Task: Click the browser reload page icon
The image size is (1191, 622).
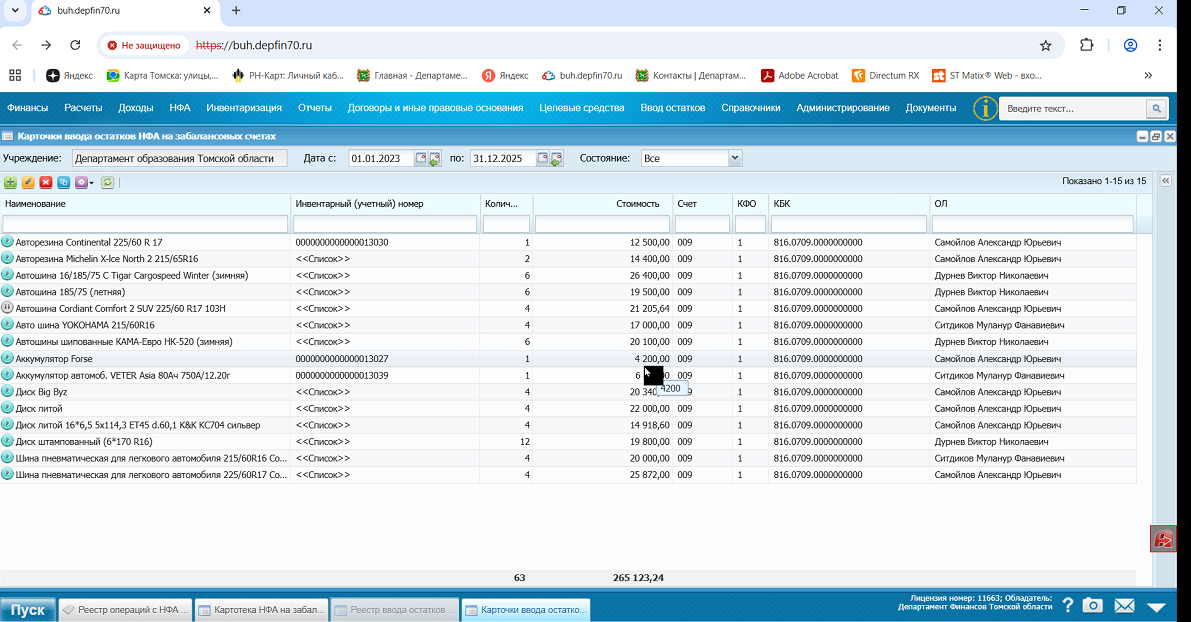Action: (75, 46)
